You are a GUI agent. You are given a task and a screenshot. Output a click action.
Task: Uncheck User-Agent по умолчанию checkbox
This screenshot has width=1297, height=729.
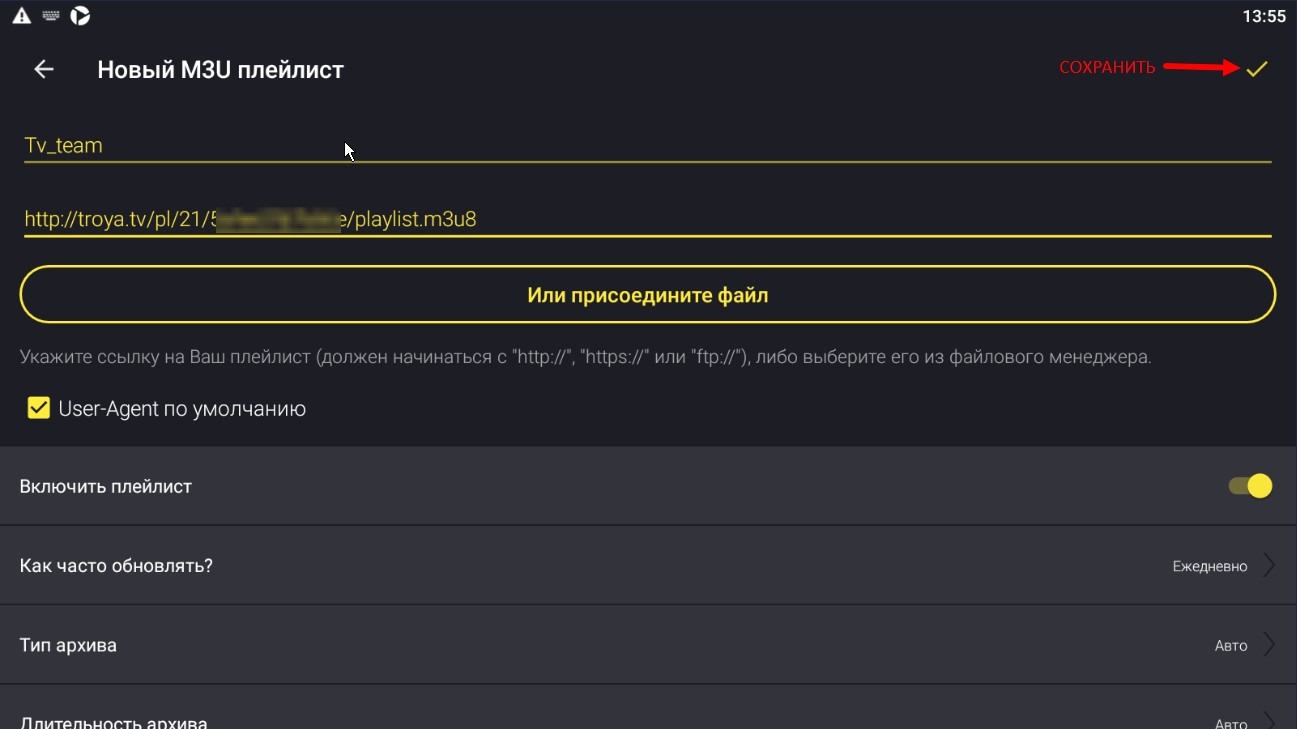tap(39, 408)
